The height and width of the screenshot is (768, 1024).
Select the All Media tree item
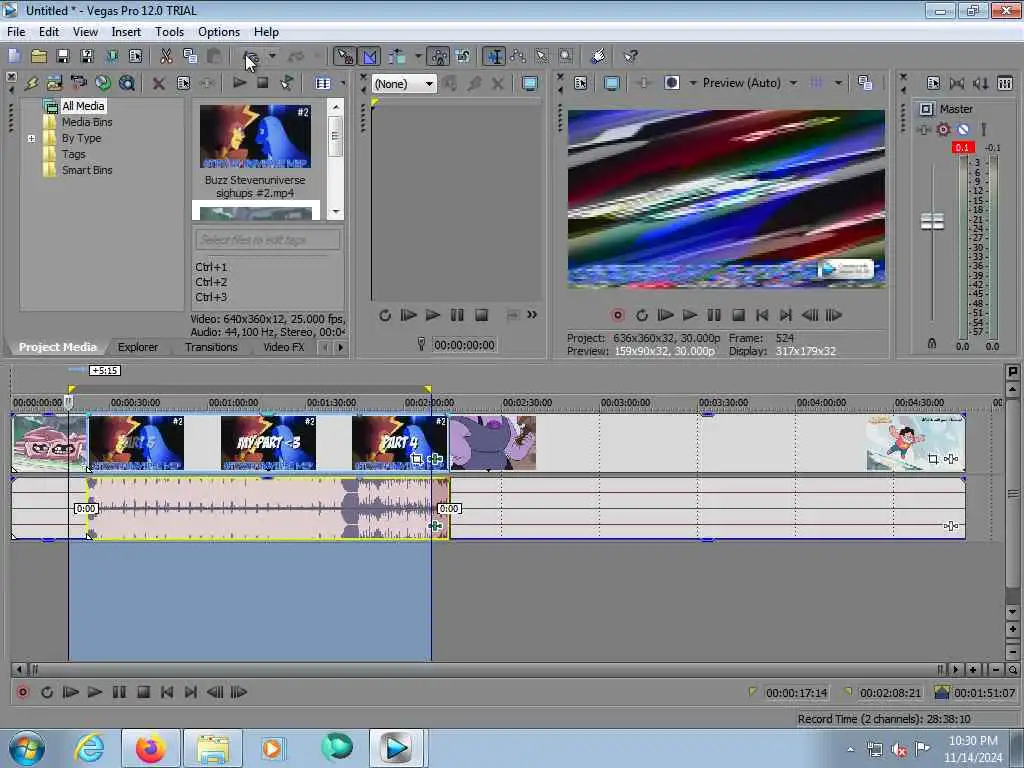(83, 106)
